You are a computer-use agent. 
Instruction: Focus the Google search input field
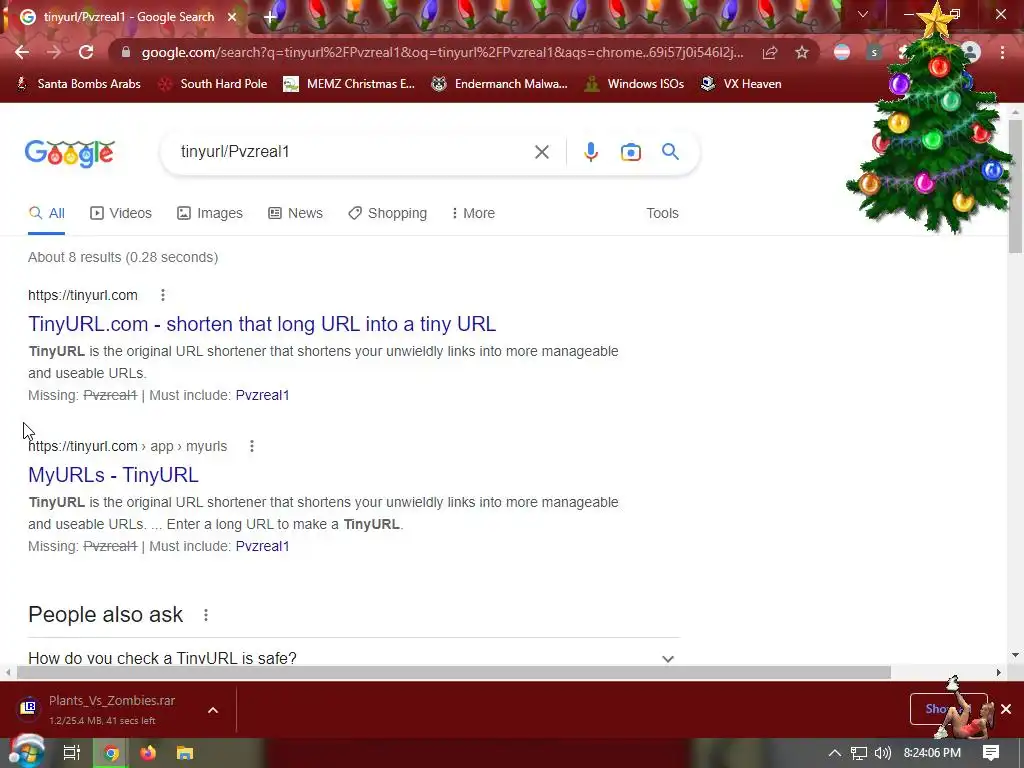tap(353, 152)
